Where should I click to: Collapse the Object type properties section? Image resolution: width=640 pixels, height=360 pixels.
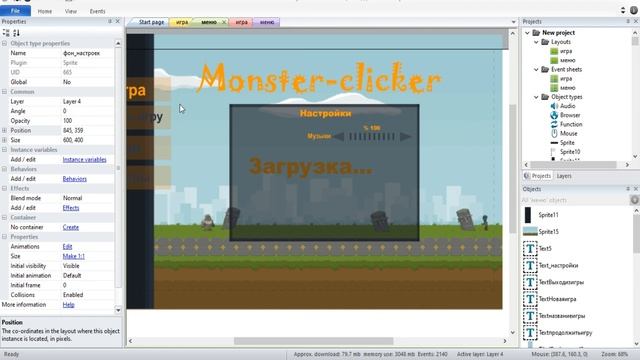4,43
